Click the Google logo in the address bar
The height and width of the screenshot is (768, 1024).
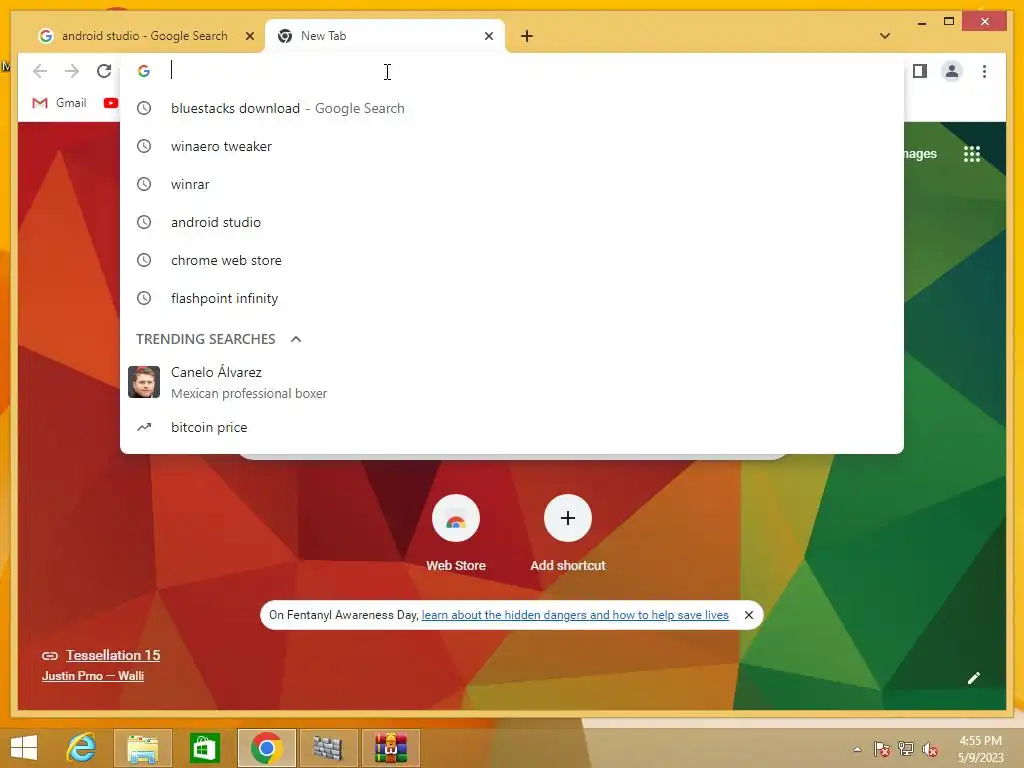pyautogui.click(x=144, y=71)
